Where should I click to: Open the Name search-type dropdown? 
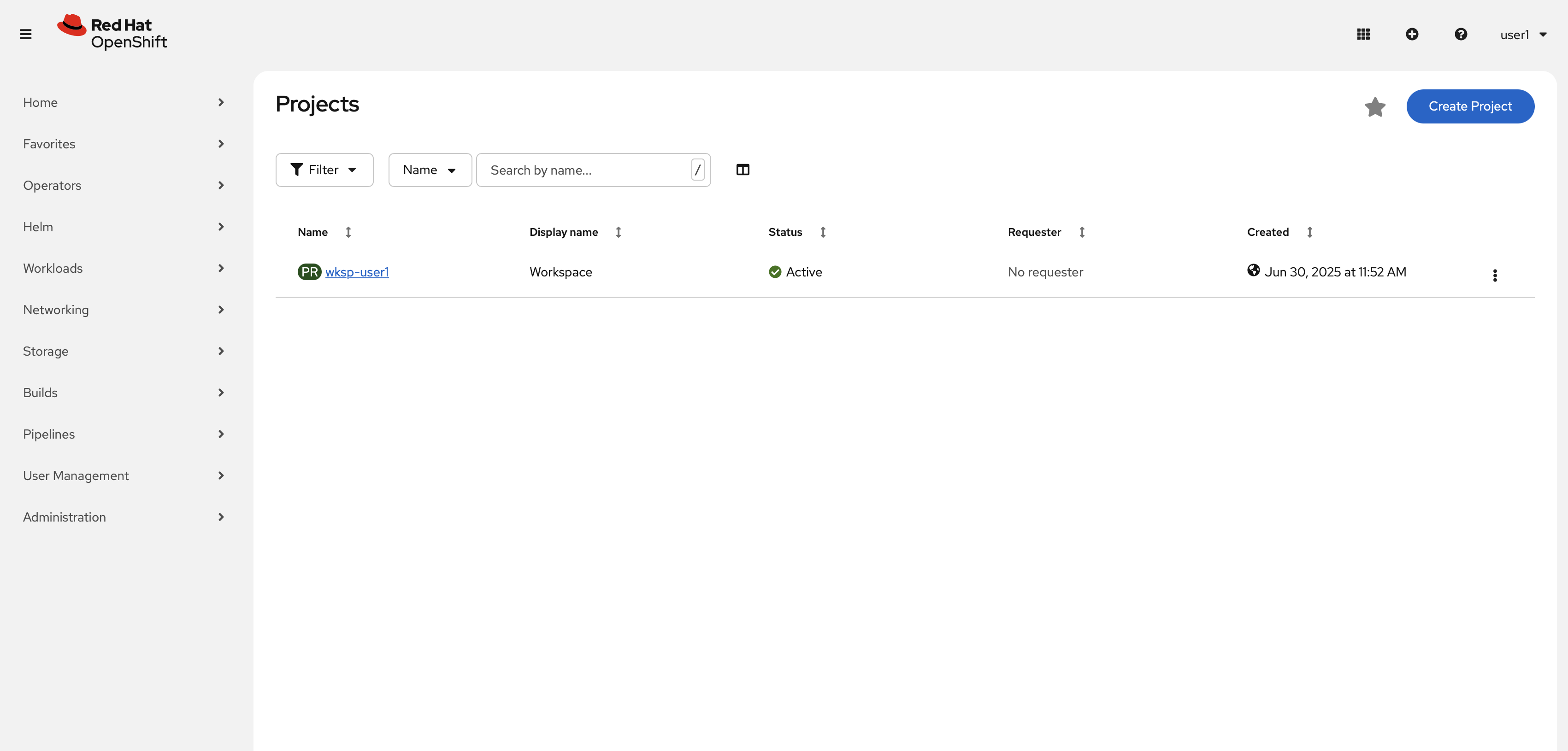click(429, 170)
